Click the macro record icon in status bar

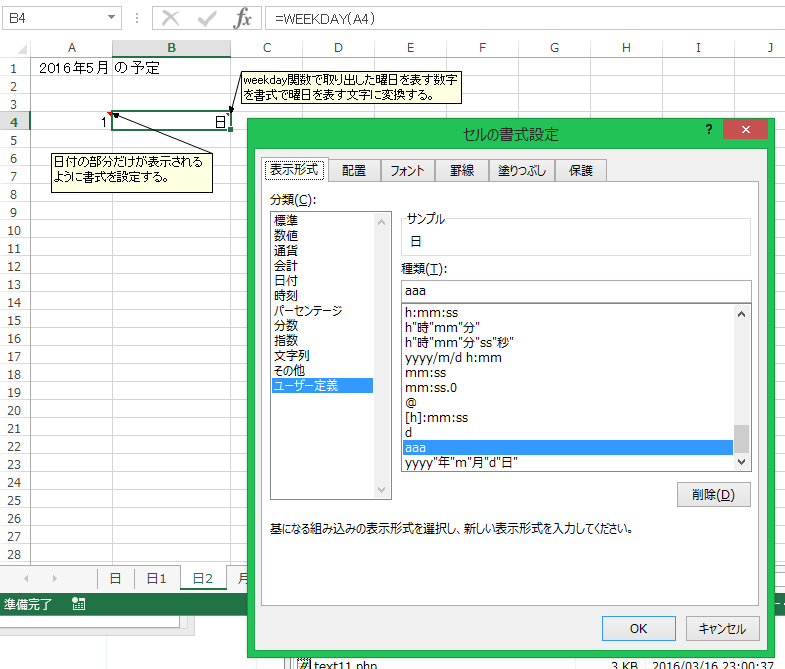(x=79, y=604)
